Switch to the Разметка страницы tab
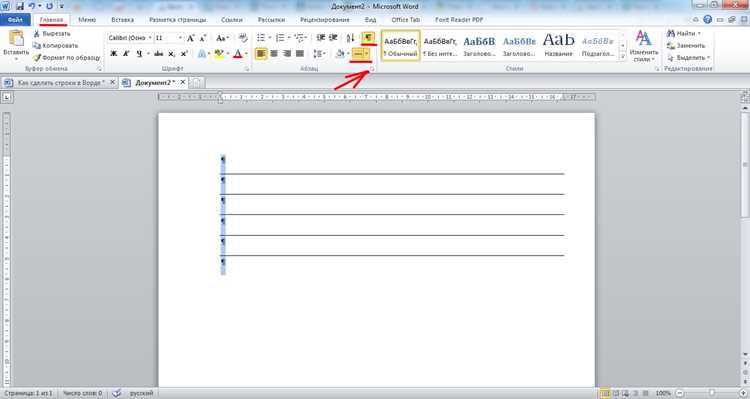Screen dimensions: 750x399 (177, 20)
